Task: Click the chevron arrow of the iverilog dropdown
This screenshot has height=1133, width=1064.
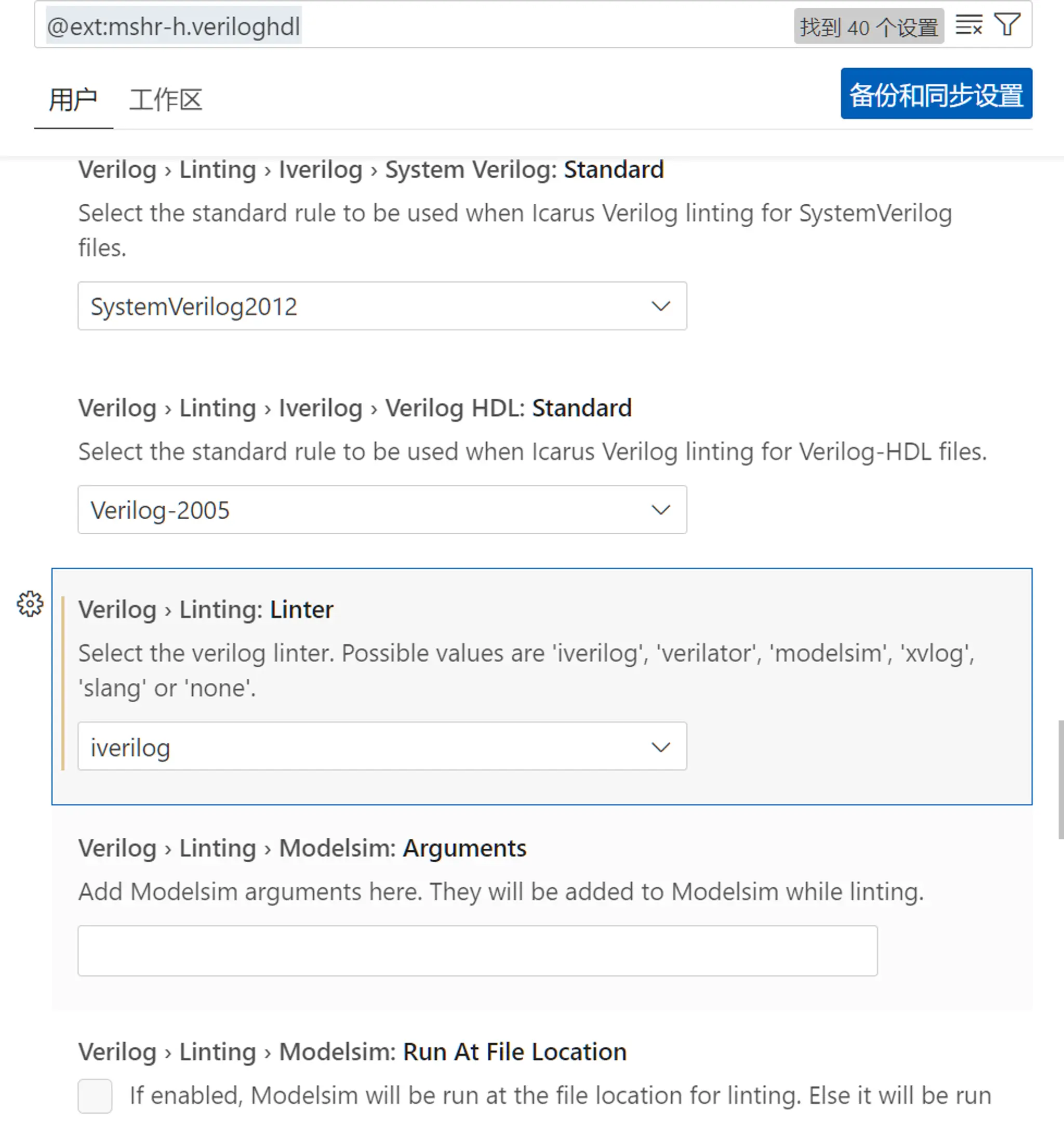Action: 660,747
